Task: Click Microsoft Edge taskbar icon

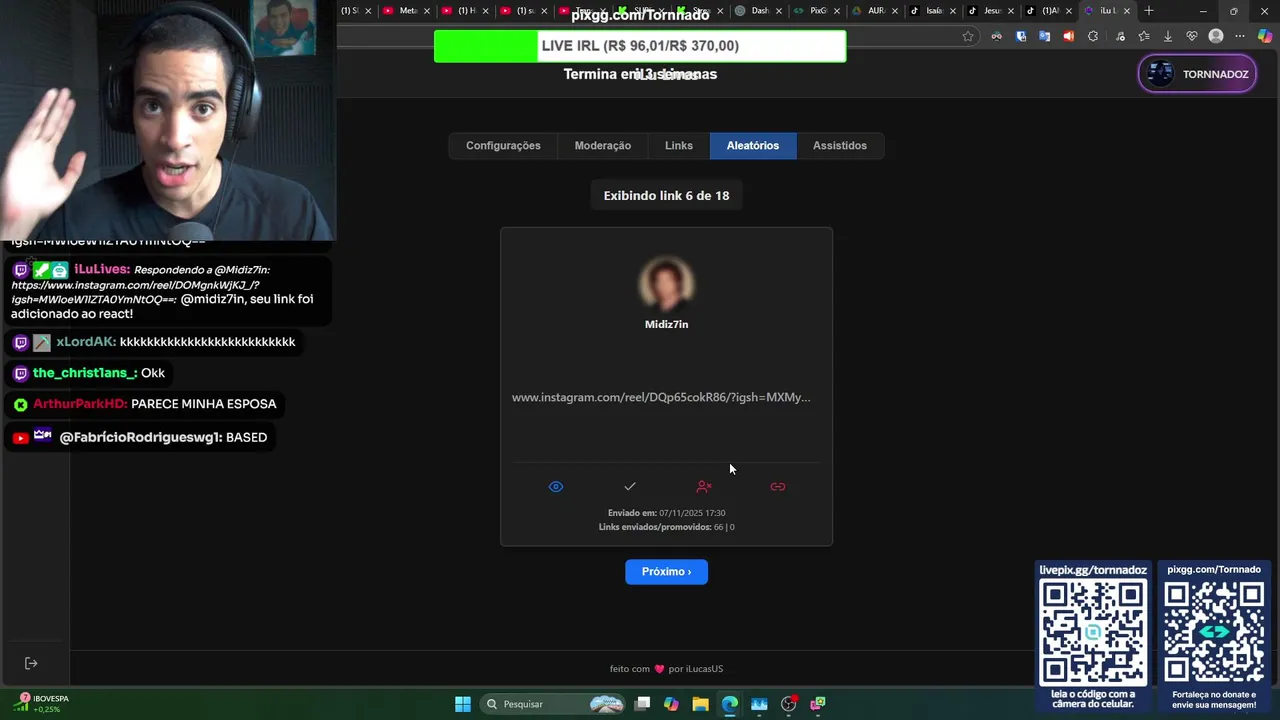Action: [x=730, y=704]
